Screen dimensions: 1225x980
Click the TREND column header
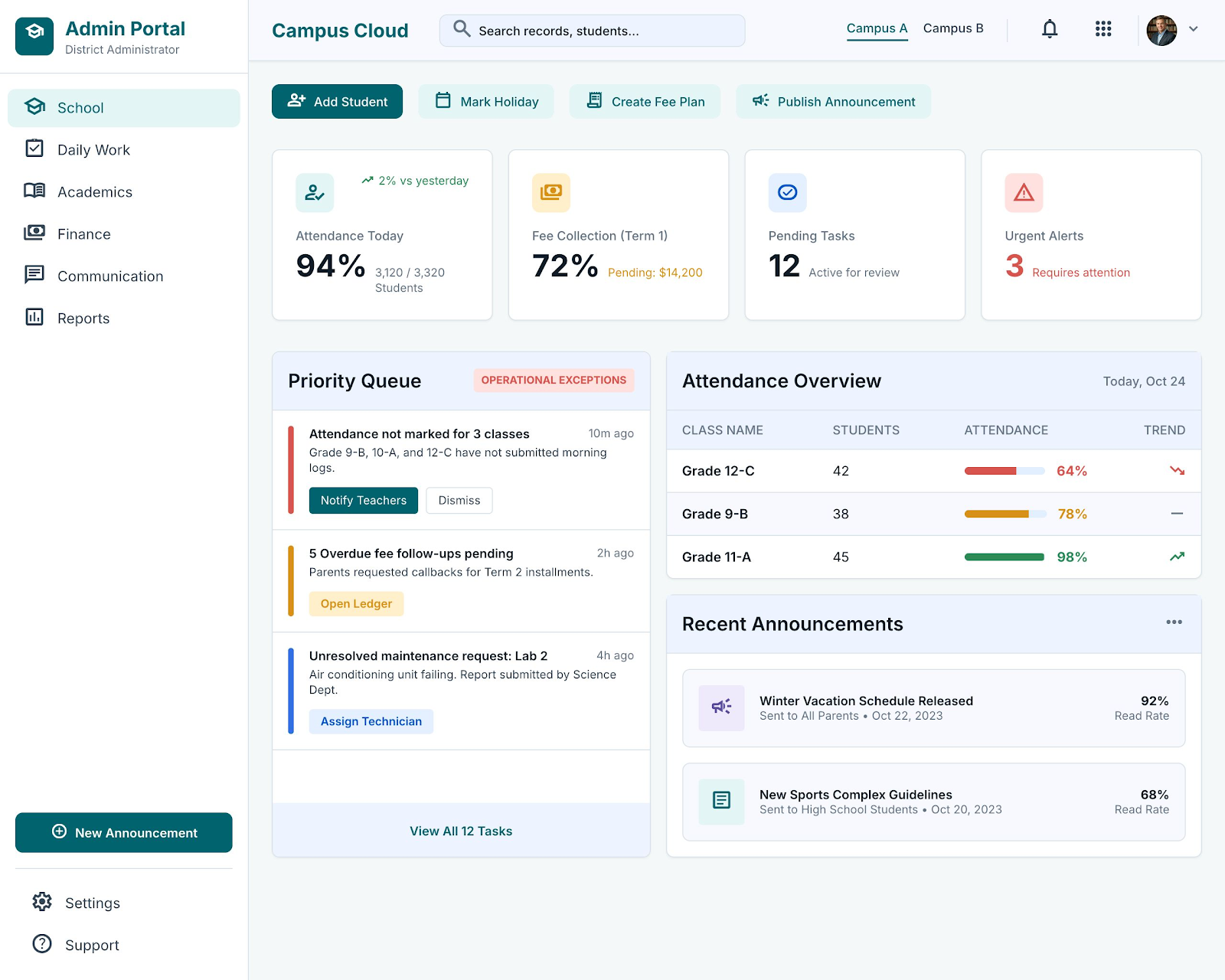[x=1164, y=430]
